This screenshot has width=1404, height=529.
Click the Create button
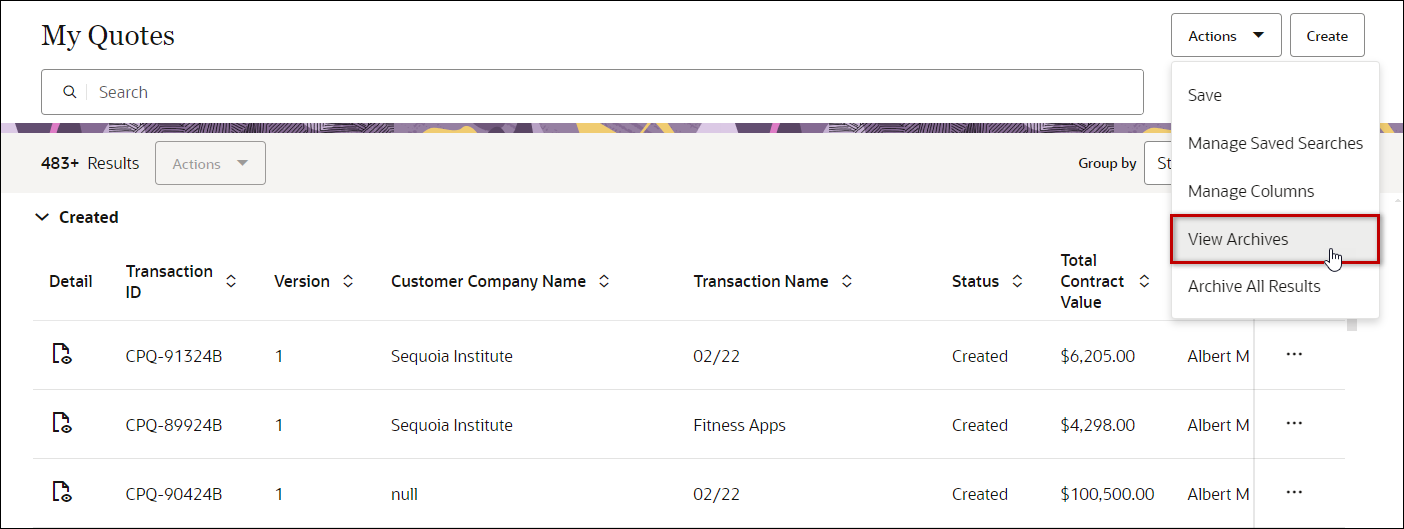tap(1327, 36)
